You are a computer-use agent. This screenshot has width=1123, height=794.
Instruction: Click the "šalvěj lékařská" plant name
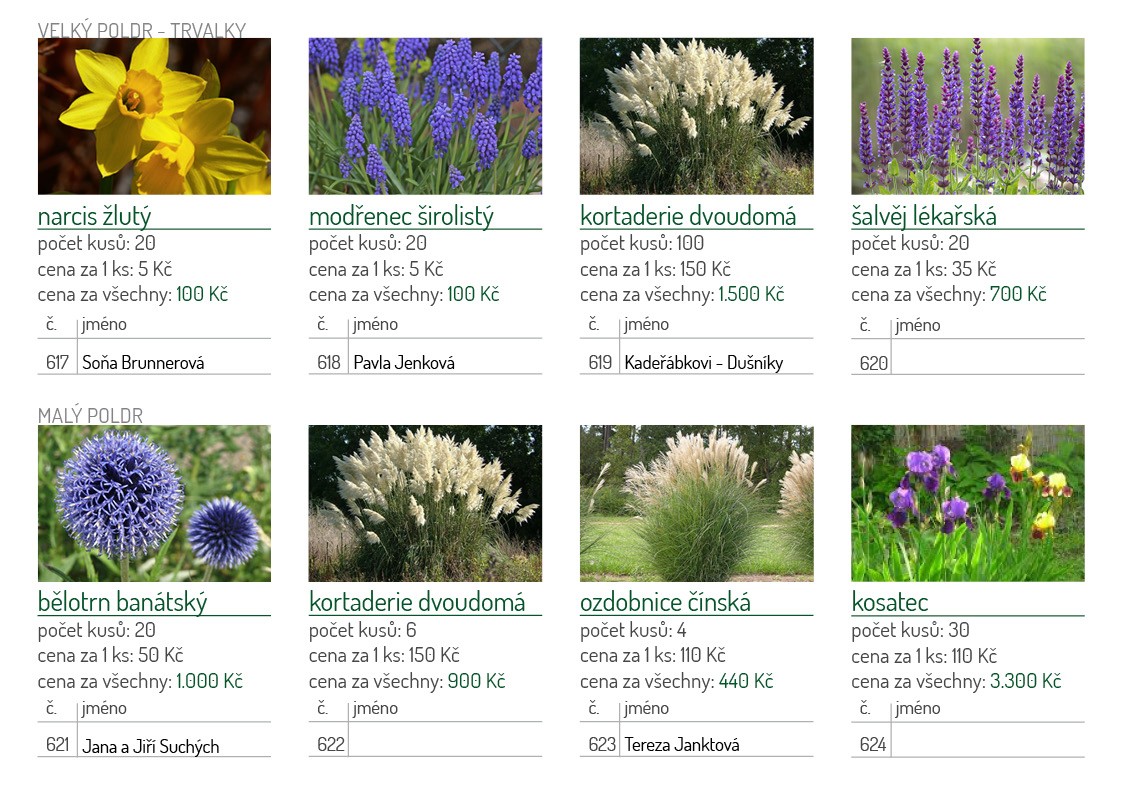tap(923, 216)
